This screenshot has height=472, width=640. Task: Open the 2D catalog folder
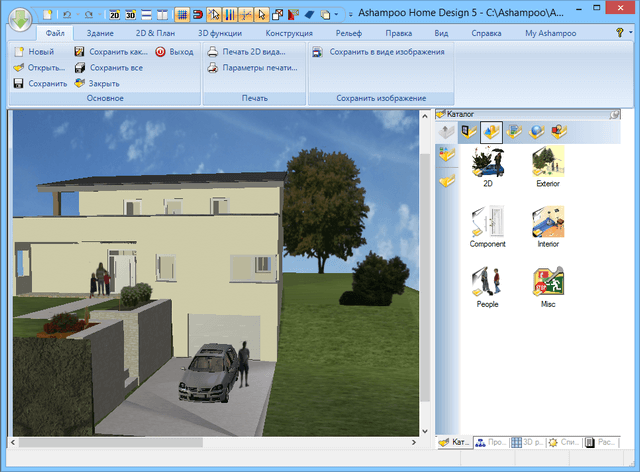click(487, 165)
